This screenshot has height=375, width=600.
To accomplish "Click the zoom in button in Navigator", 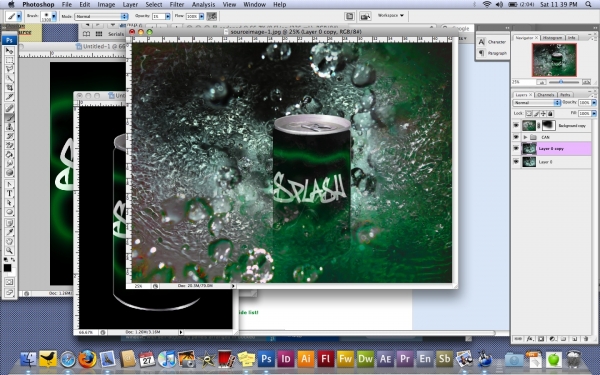I will click(586, 82).
